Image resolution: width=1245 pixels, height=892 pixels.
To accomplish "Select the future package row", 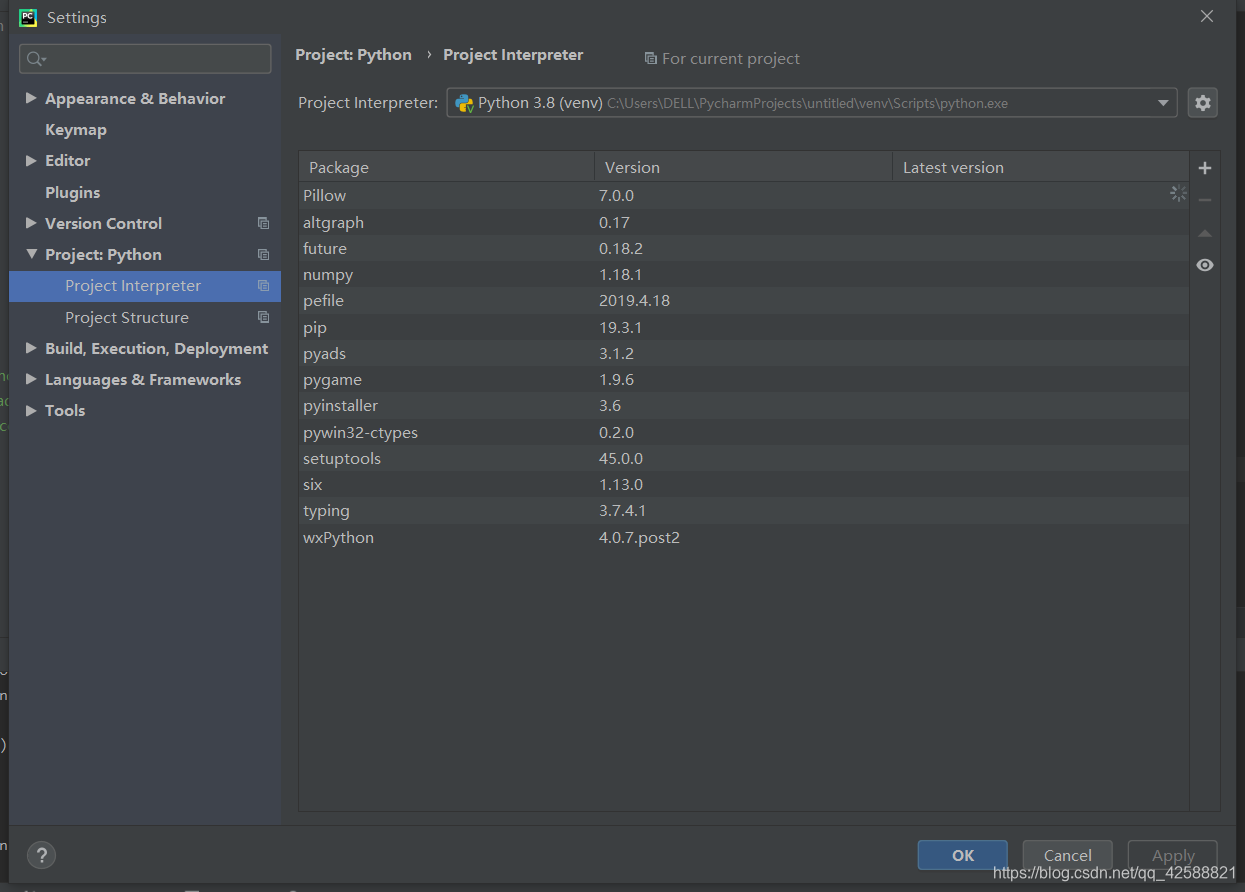I will pyautogui.click(x=744, y=248).
